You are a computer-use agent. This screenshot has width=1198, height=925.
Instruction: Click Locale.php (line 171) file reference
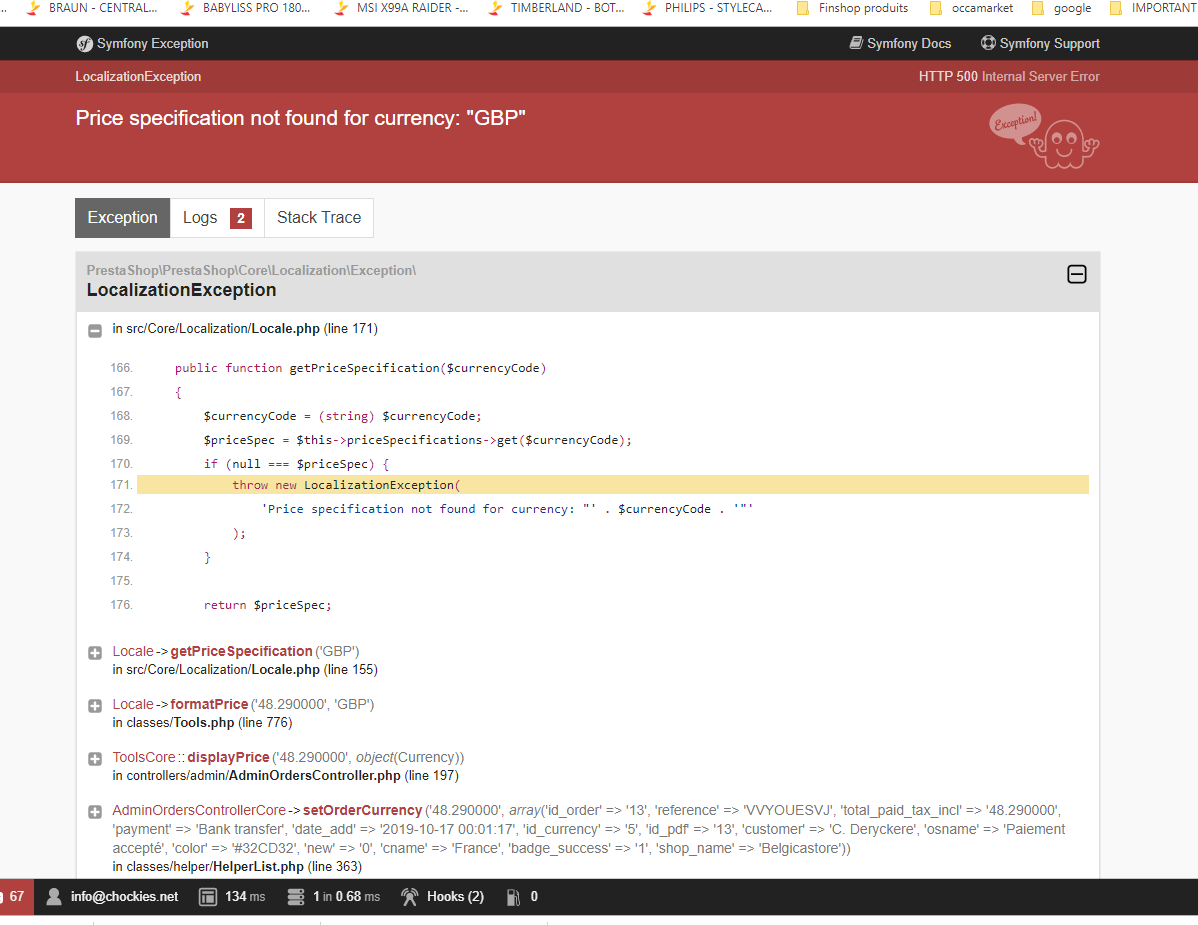point(245,328)
